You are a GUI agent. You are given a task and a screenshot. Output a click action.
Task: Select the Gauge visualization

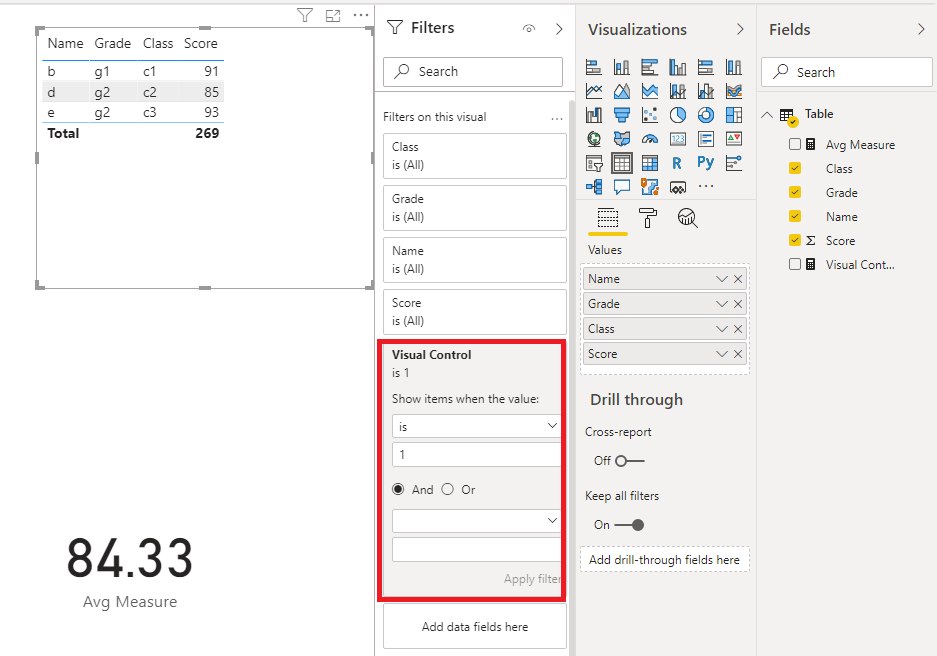click(650, 139)
